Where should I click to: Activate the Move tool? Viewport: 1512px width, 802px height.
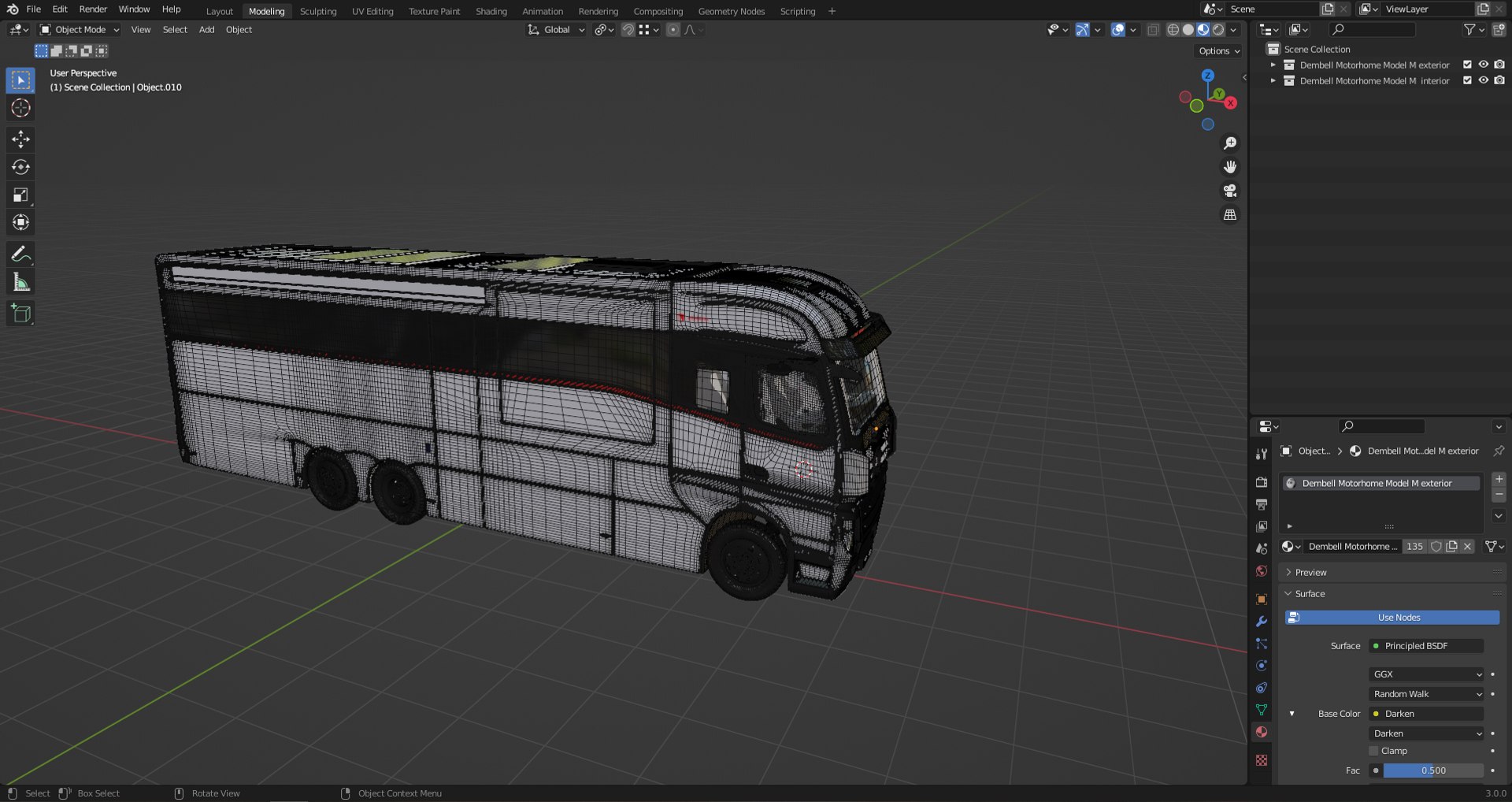pos(21,139)
